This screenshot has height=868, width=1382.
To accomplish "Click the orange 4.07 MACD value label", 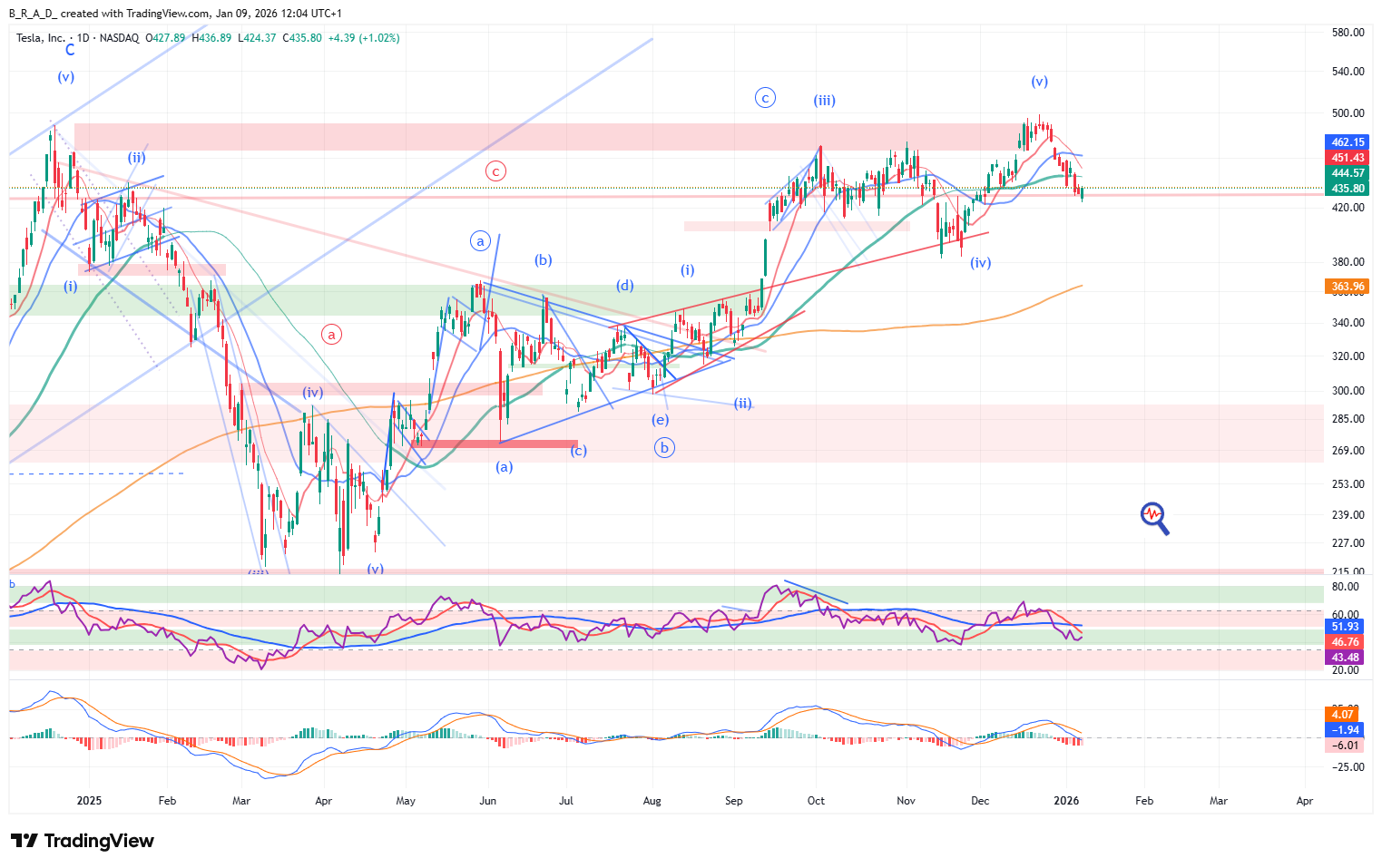I will (1343, 715).
